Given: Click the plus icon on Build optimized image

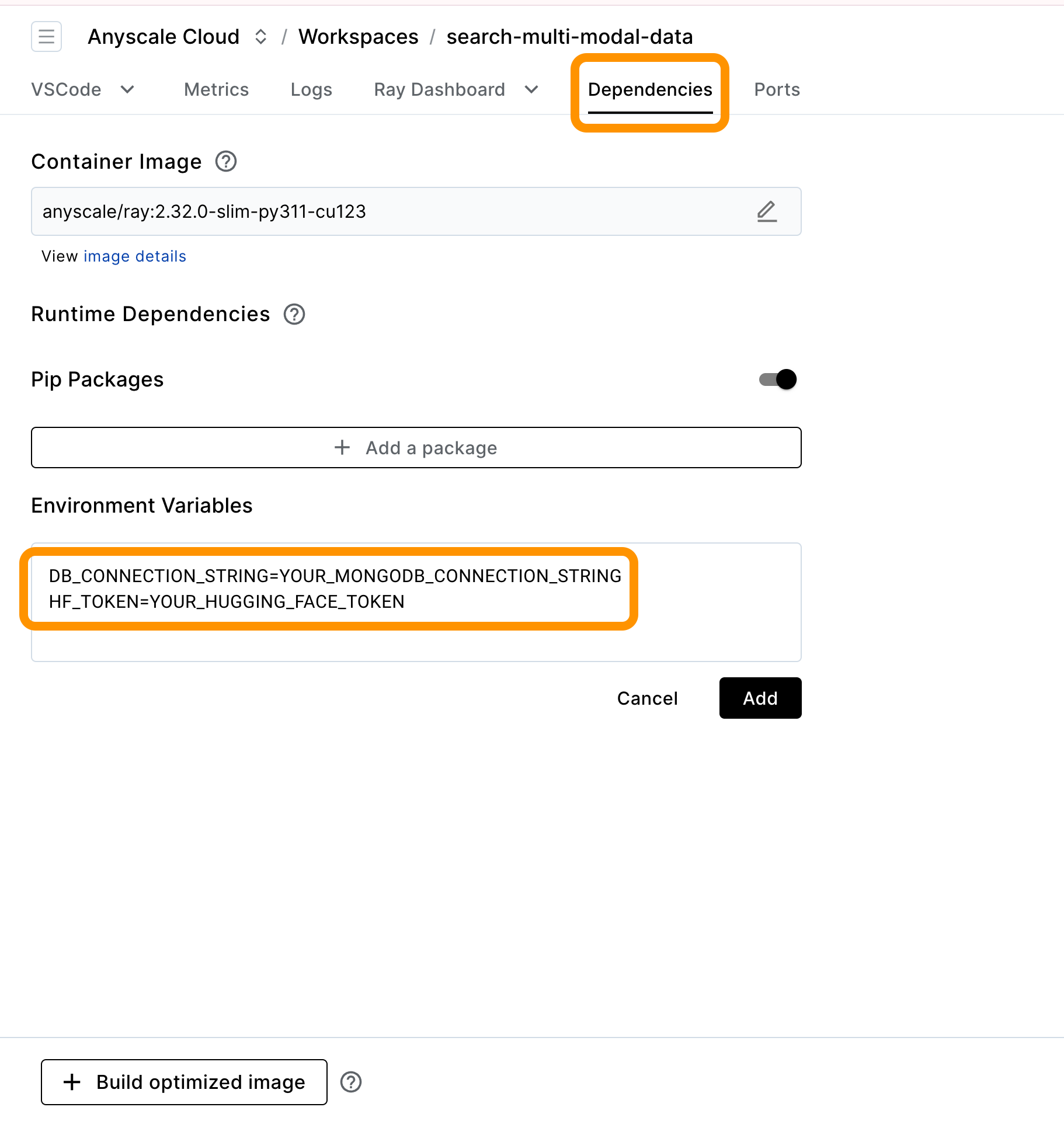Looking at the screenshot, I should [x=72, y=1082].
